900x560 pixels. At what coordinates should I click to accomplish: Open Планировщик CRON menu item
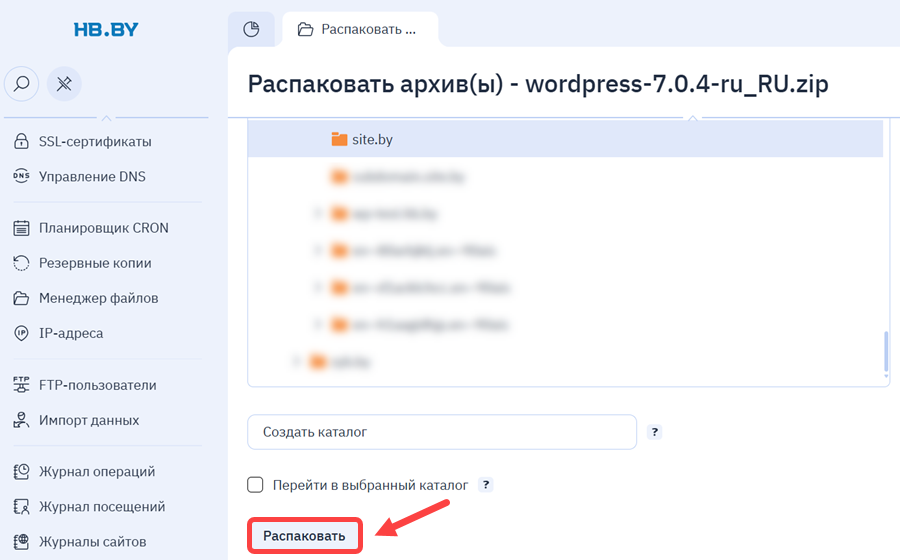pyautogui.click(x=104, y=228)
